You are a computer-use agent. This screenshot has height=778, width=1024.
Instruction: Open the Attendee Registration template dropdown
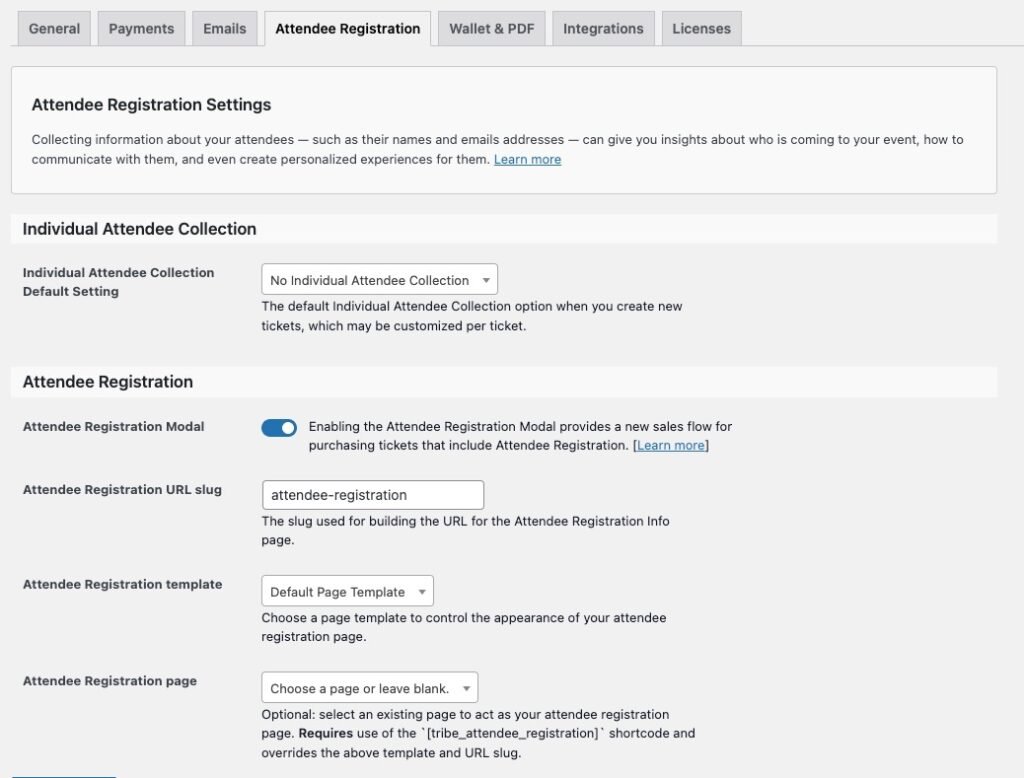coord(346,591)
